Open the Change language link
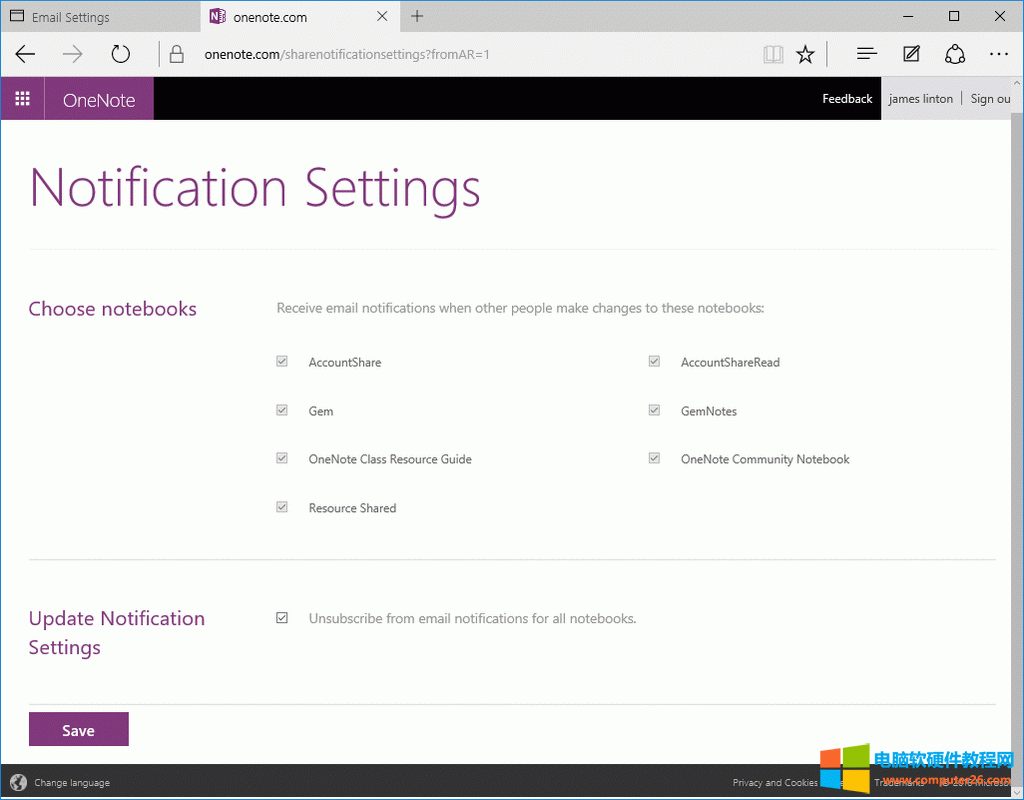The height and width of the screenshot is (800, 1024). coord(72,782)
